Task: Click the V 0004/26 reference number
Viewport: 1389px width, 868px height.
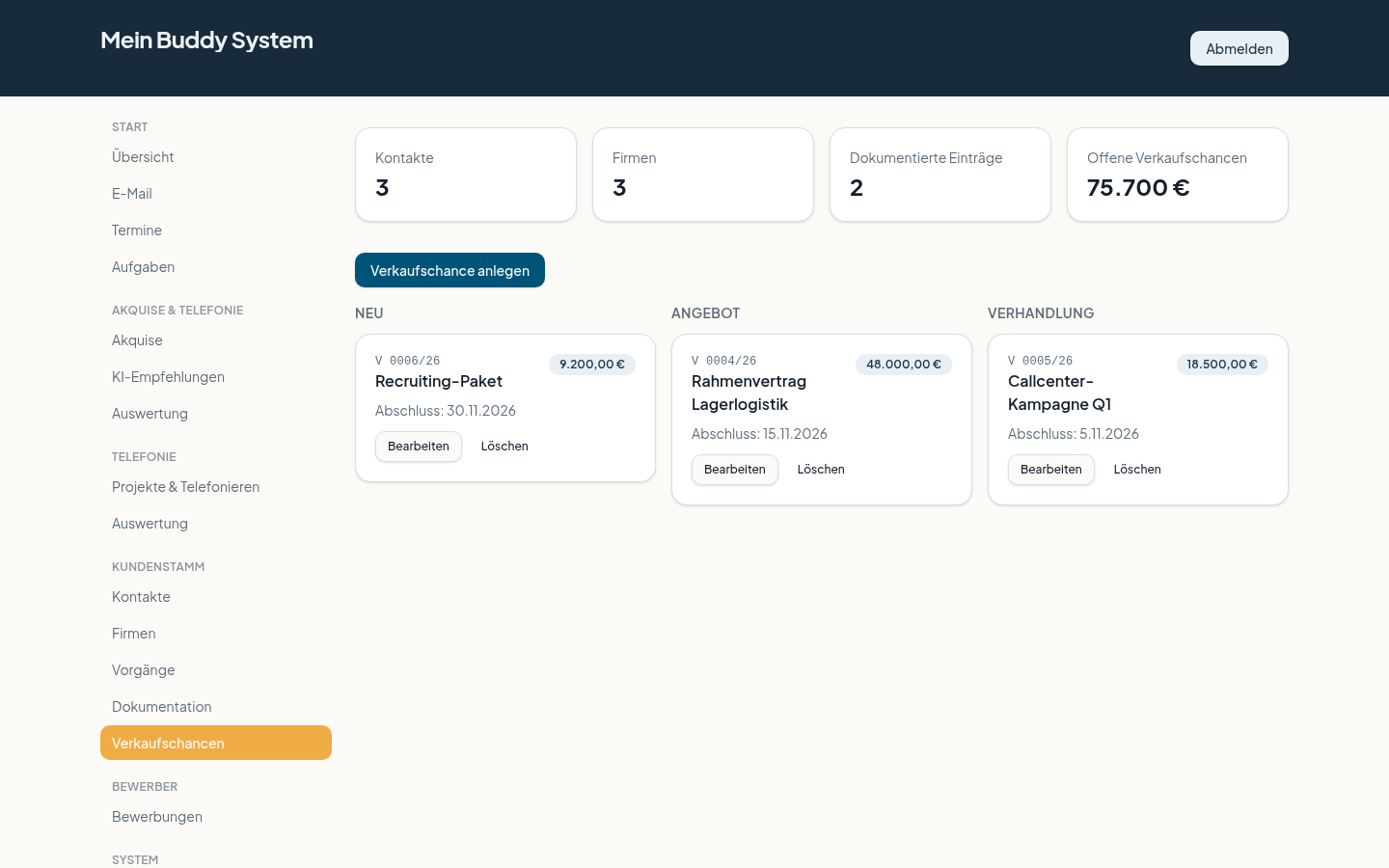Action: 723,361
